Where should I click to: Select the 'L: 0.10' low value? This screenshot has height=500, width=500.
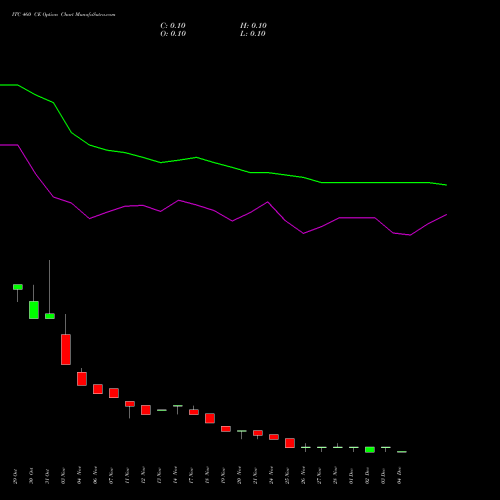click(x=253, y=34)
